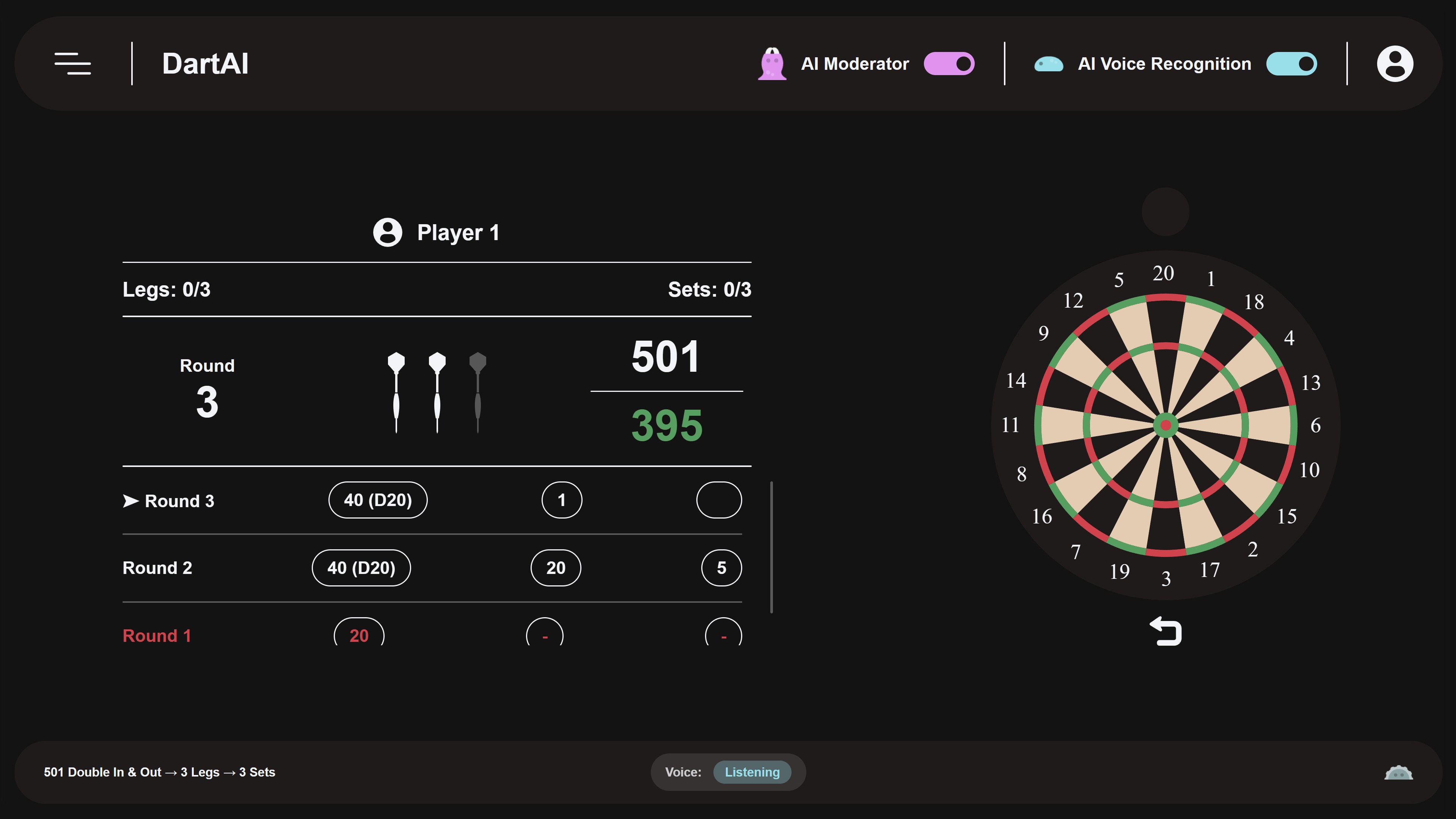Hit the red bullseye on the dartboard
1456x819 pixels.
pos(1165,425)
